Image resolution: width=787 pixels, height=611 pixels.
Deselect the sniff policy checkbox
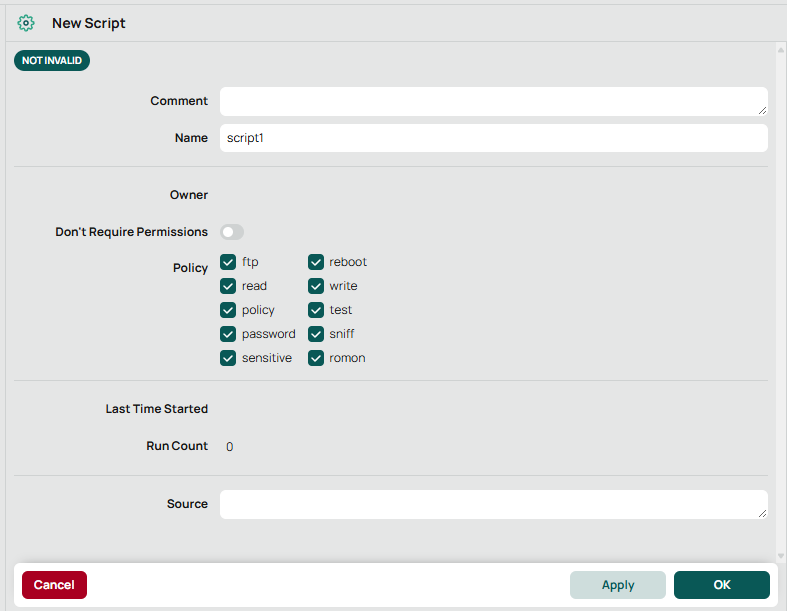[316, 334]
